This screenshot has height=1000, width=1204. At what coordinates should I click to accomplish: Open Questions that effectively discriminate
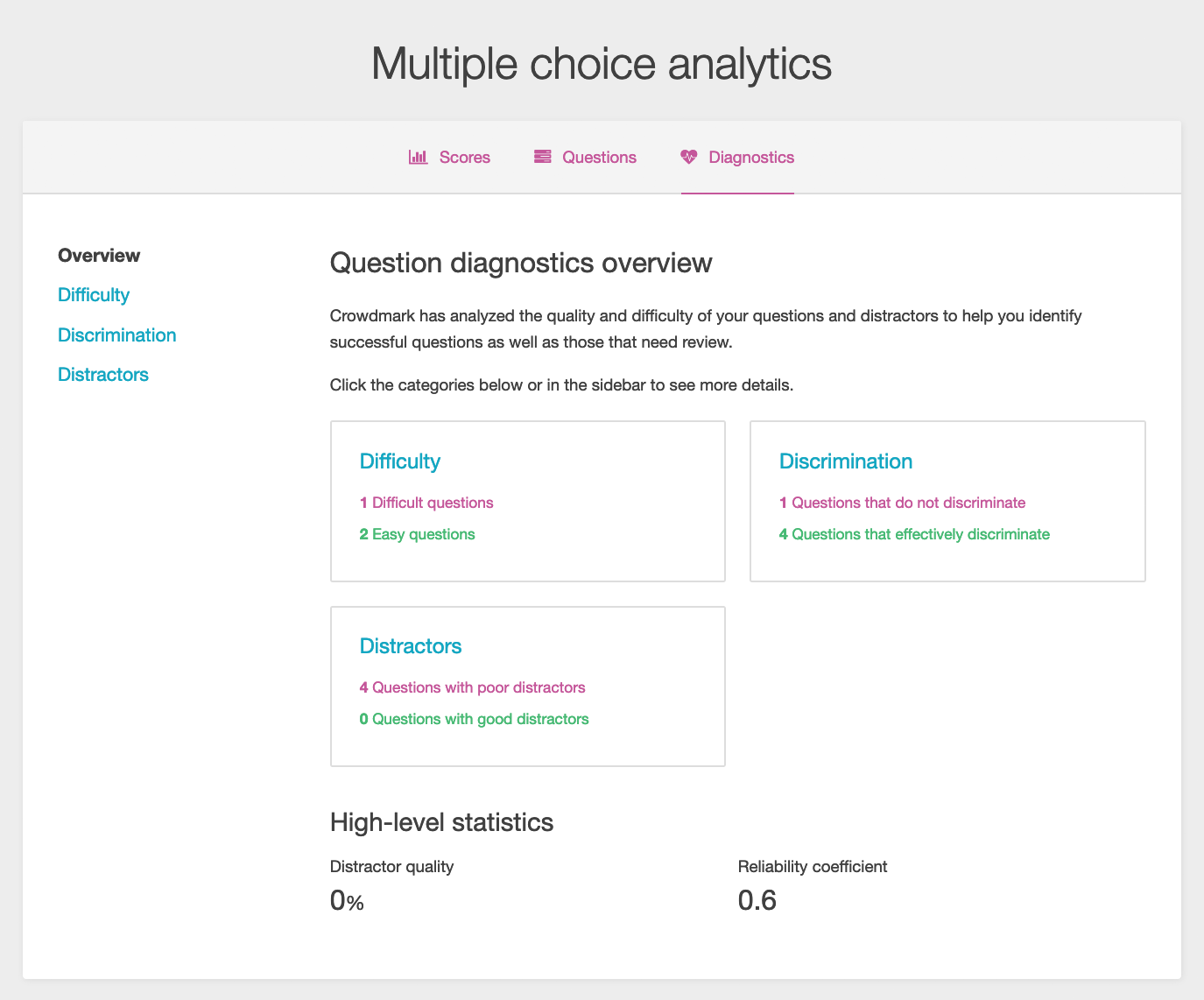[x=914, y=534]
